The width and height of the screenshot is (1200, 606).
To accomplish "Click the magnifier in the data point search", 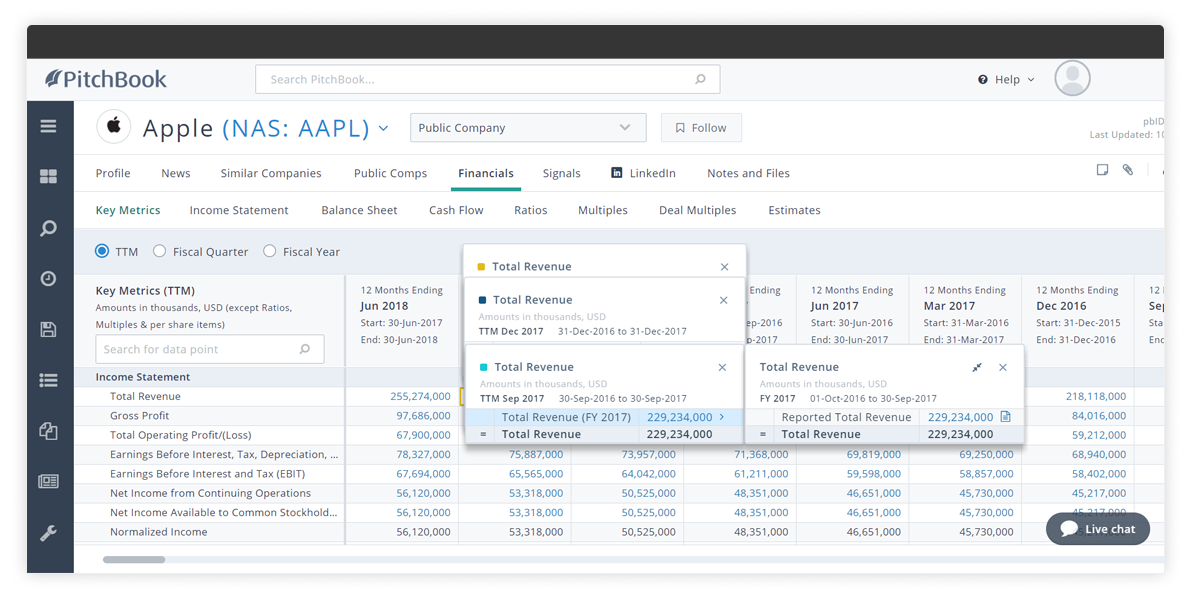I will 305,349.
